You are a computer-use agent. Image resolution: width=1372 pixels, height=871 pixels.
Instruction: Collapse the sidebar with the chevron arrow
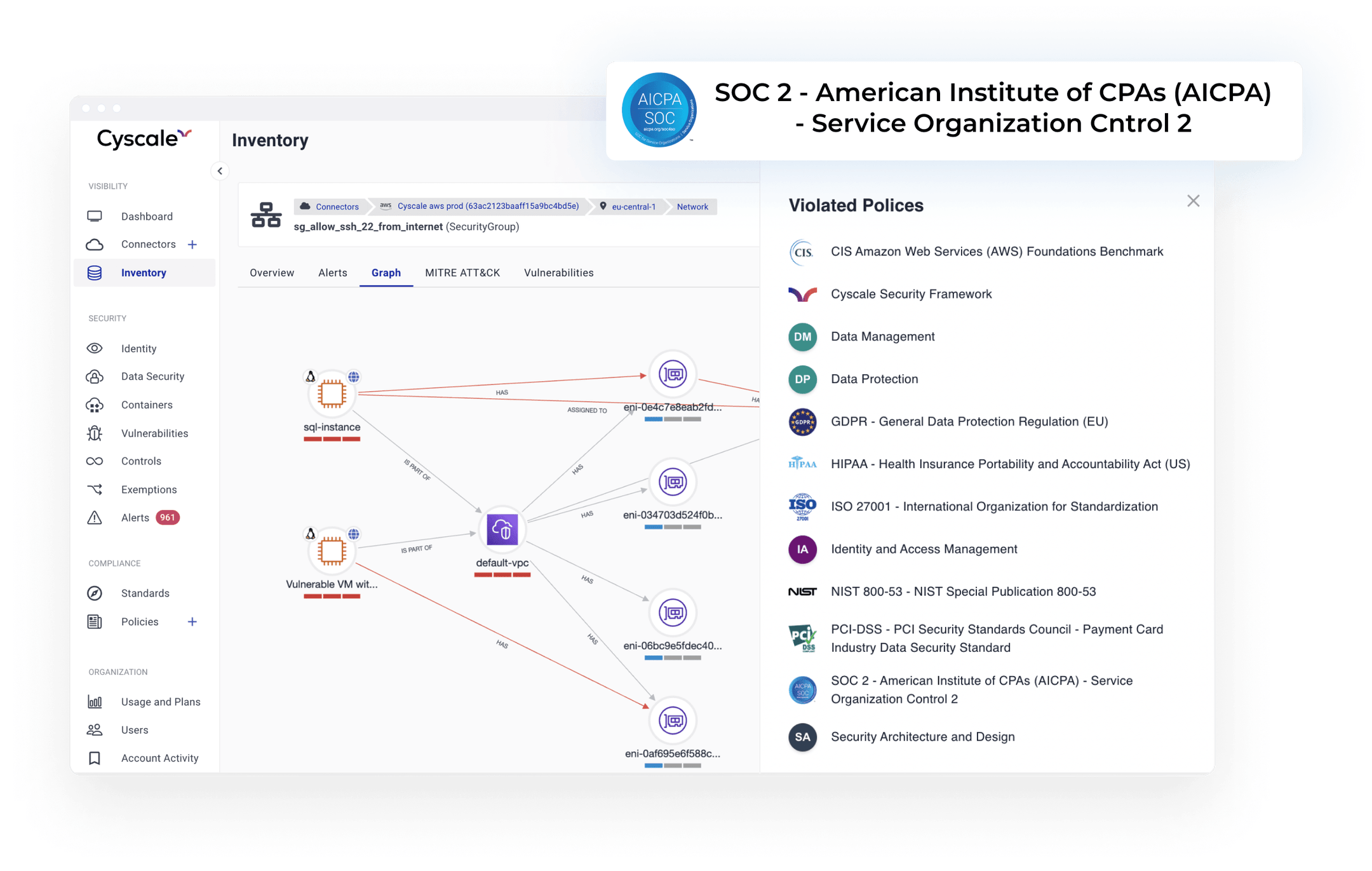220,171
